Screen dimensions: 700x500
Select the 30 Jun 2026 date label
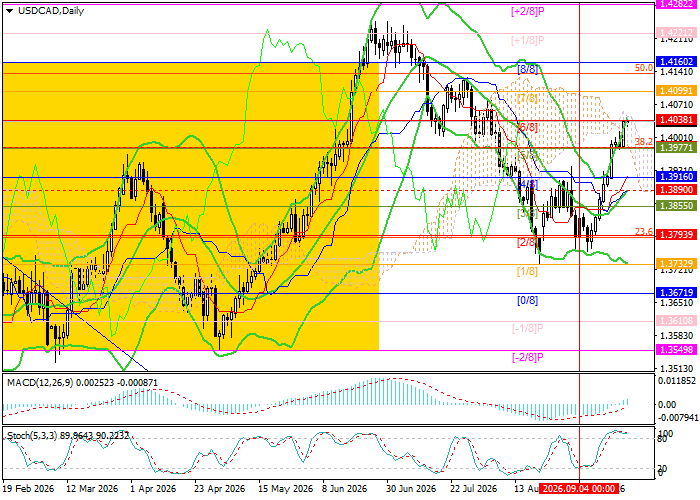(x=411, y=489)
